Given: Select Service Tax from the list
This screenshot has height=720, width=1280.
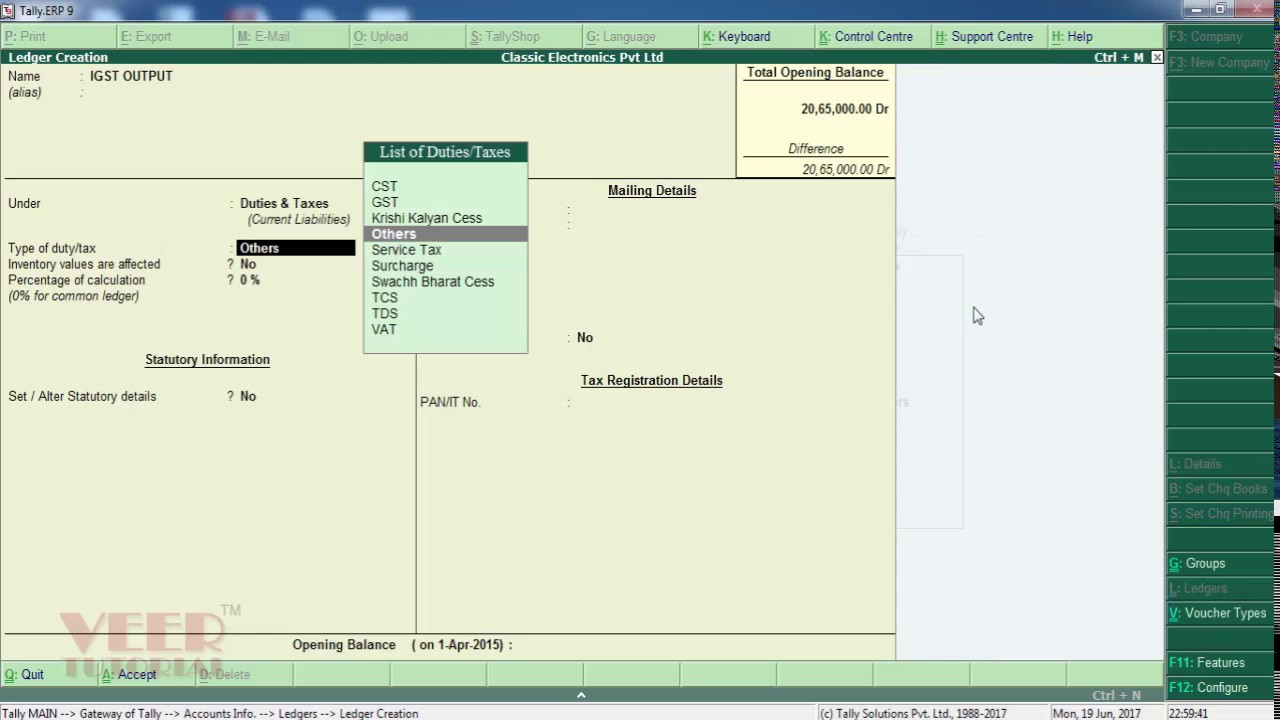Looking at the screenshot, I should 445,250.
